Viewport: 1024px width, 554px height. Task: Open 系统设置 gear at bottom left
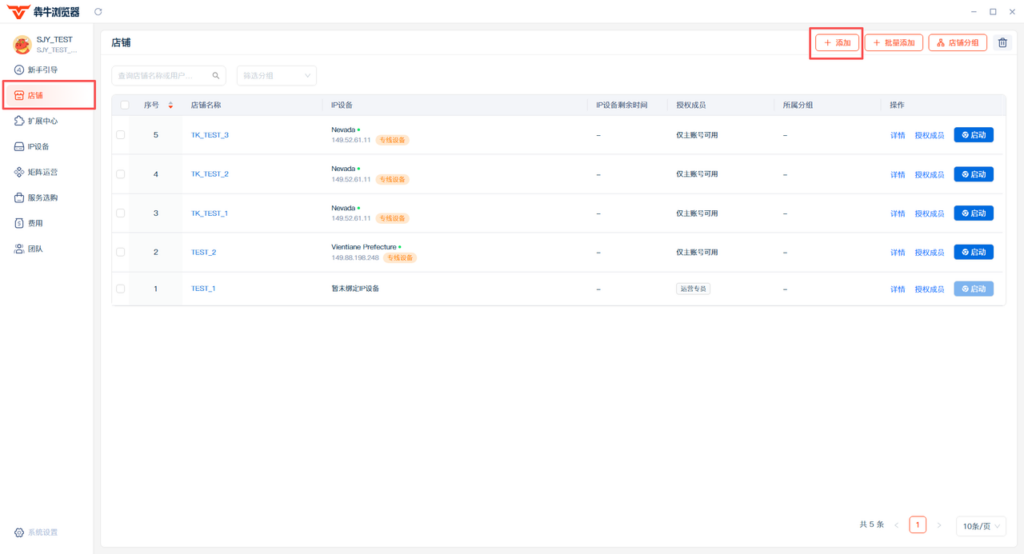tap(37, 532)
